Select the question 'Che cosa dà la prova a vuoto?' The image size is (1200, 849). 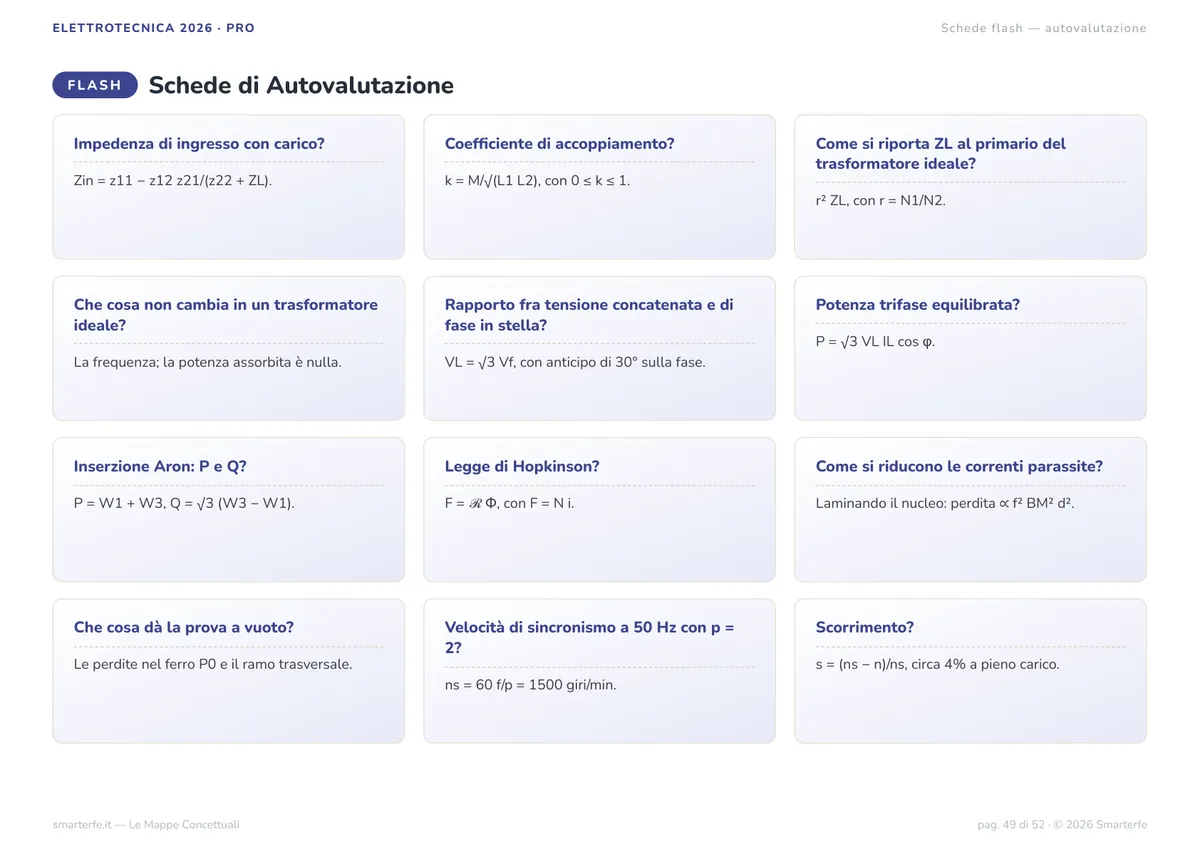click(x=184, y=628)
